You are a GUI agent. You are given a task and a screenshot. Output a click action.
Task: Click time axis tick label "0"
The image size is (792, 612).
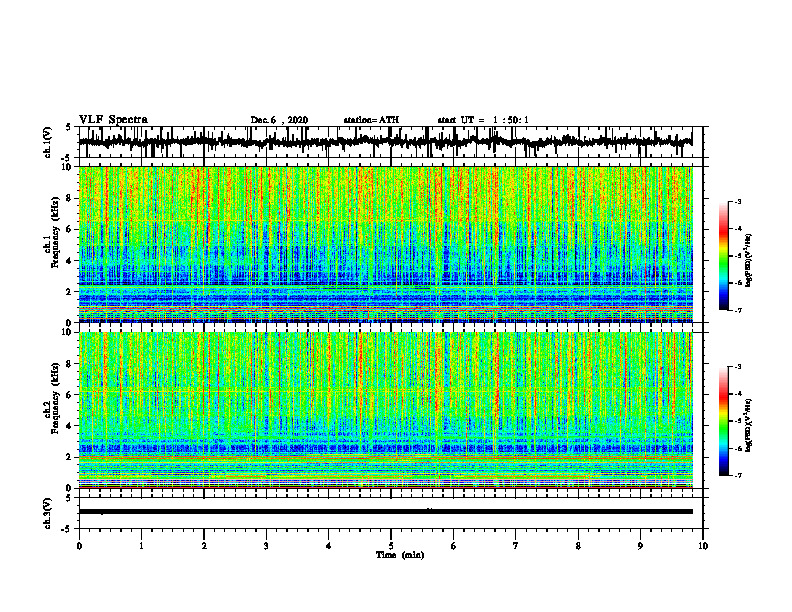(79, 546)
